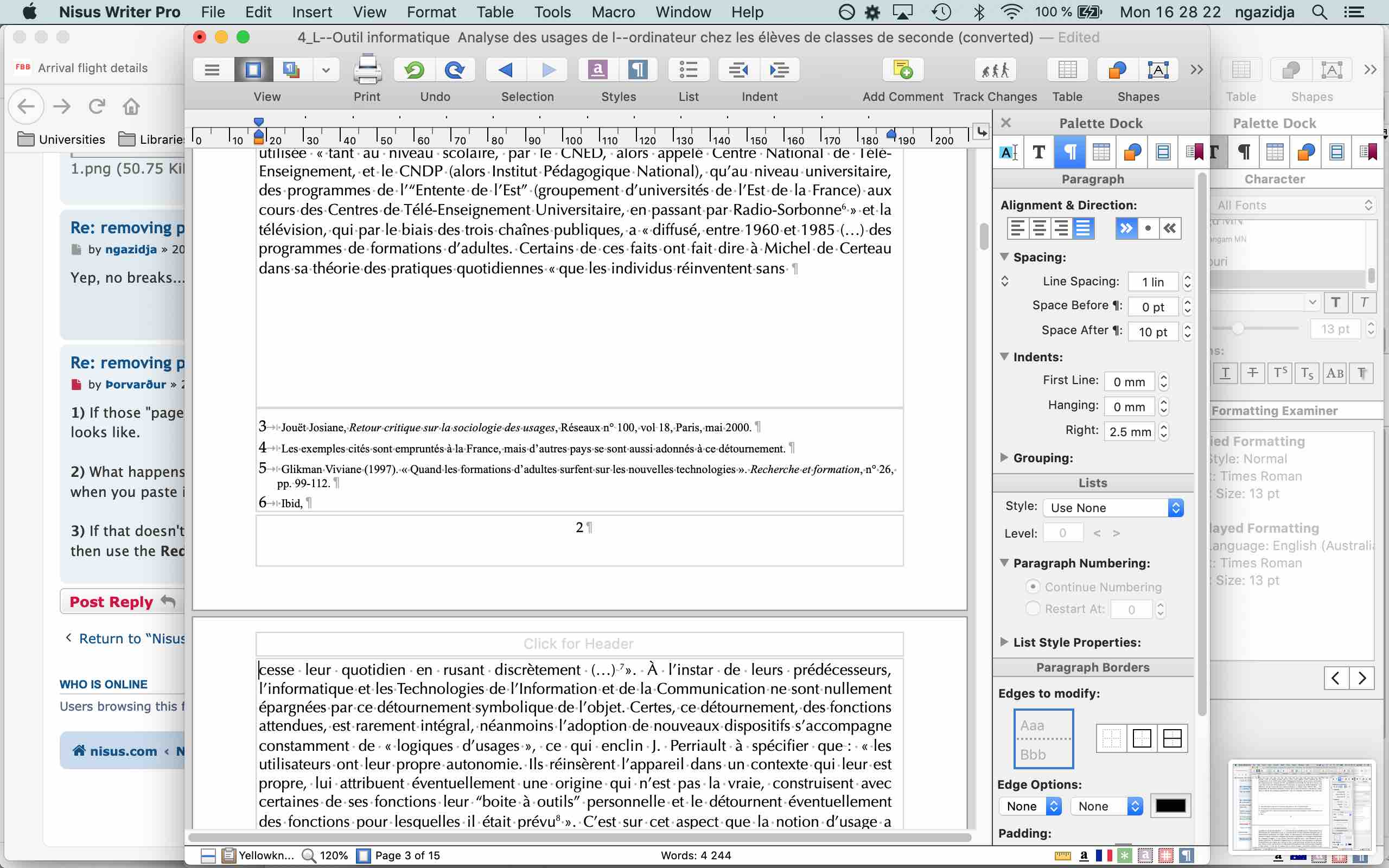Select left-to-right text direction button
This screenshot has height=868, width=1389.
[x=1126, y=228]
